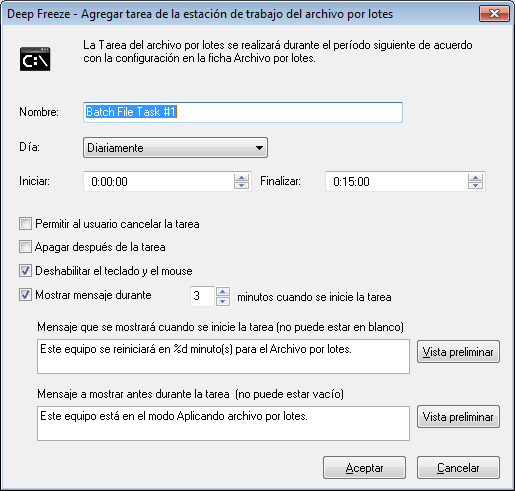The width and height of the screenshot is (515, 491).
Task: Click the Finalizar time field 0:15:00
Action: point(397,182)
